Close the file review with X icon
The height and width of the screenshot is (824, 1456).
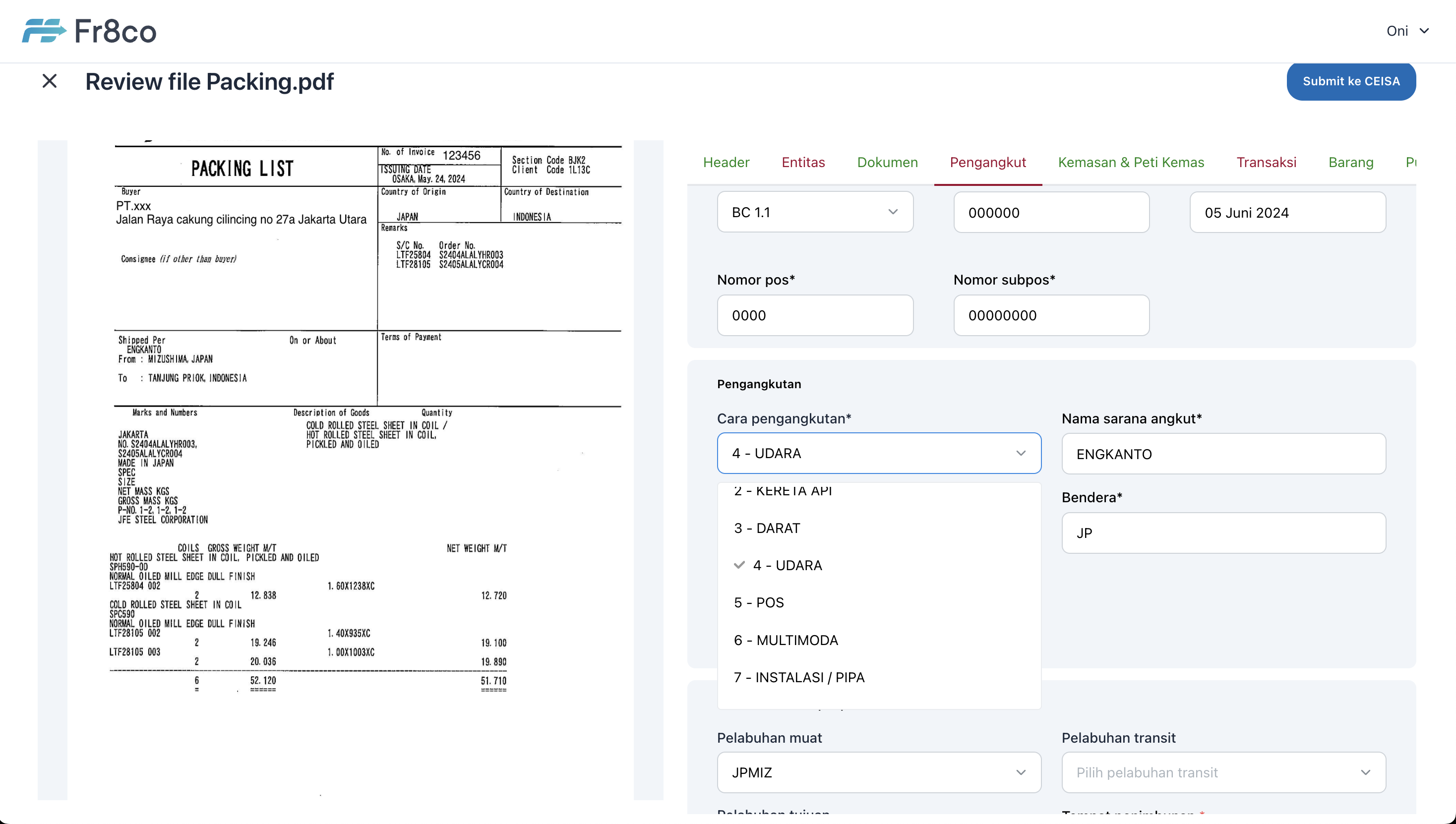click(50, 81)
